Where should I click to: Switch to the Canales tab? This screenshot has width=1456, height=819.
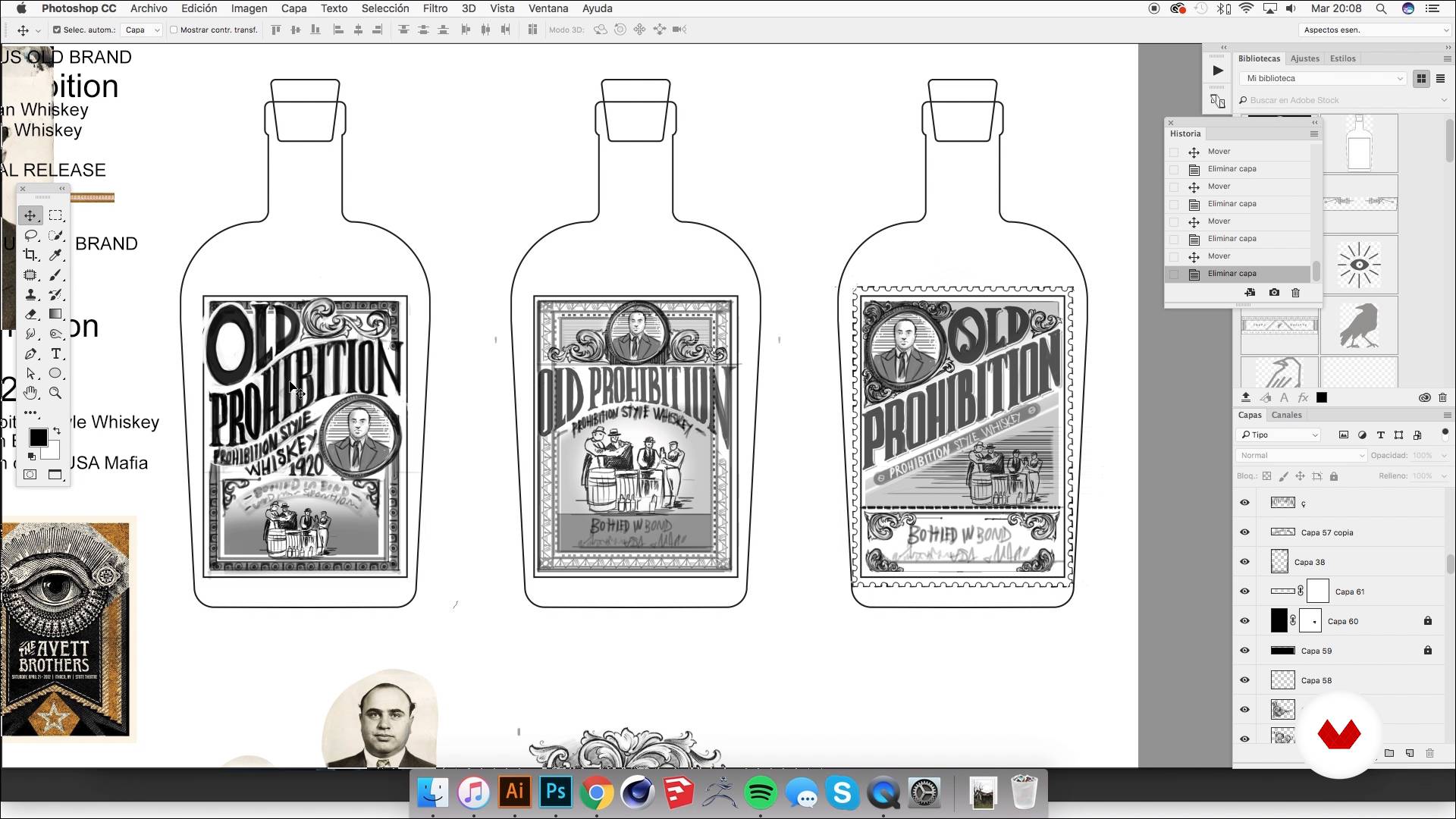pyautogui.click(x=1287, y=415)
